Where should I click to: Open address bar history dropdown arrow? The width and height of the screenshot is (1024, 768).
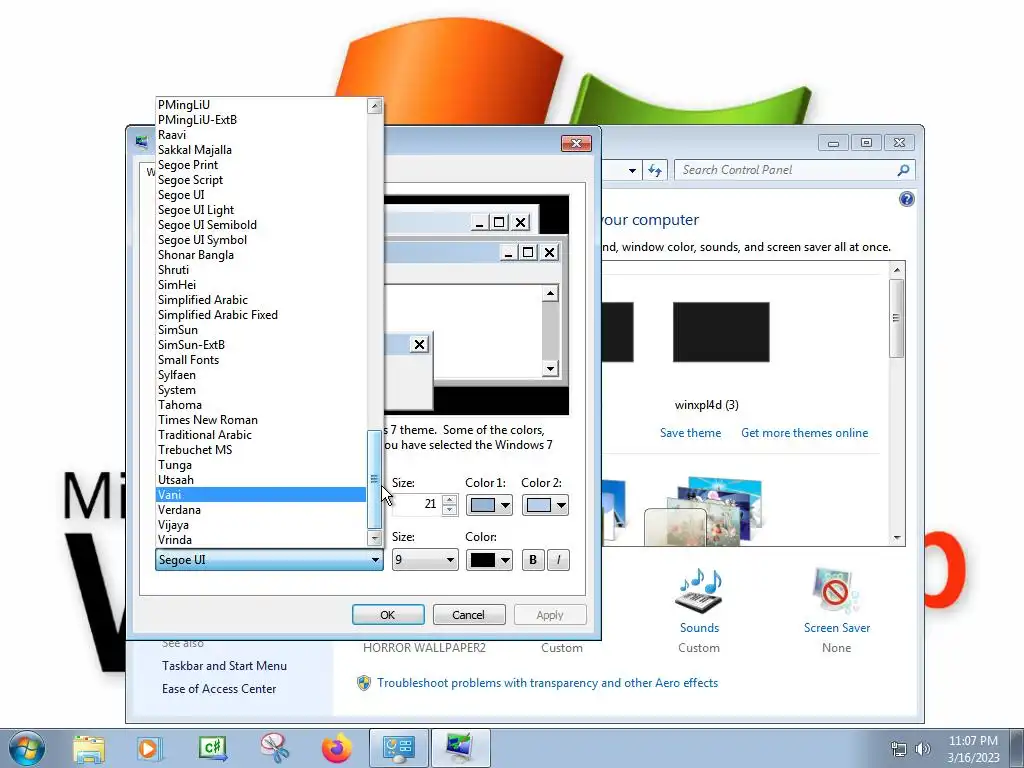[632, 170]
